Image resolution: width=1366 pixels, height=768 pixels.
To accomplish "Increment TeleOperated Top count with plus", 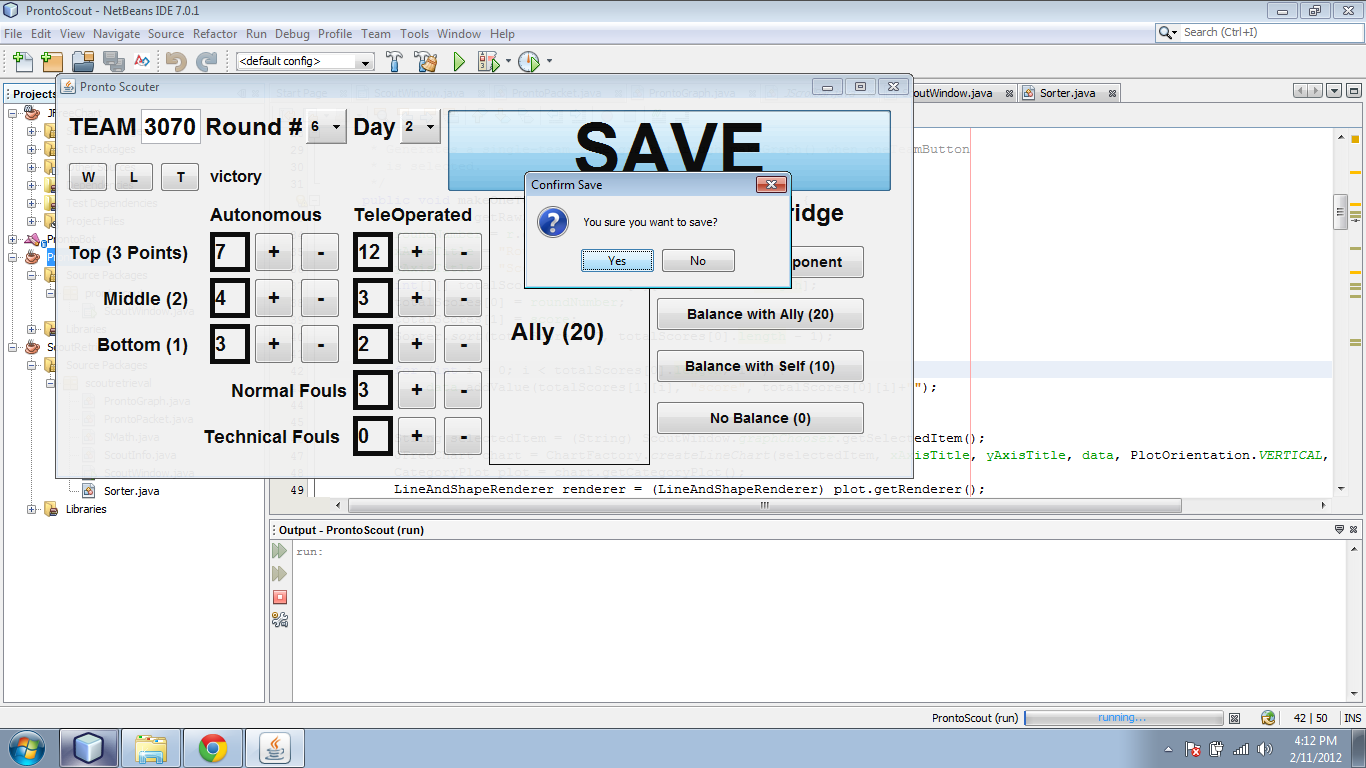I will tap(417, 253).
